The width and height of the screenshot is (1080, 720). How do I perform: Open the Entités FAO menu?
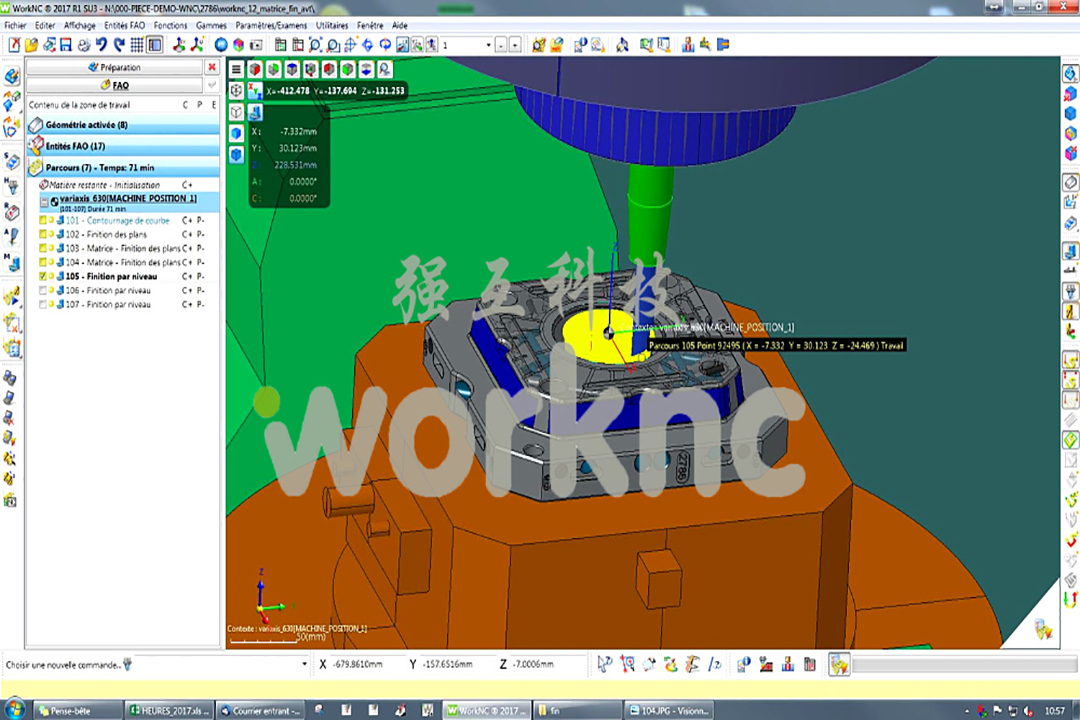125,25
